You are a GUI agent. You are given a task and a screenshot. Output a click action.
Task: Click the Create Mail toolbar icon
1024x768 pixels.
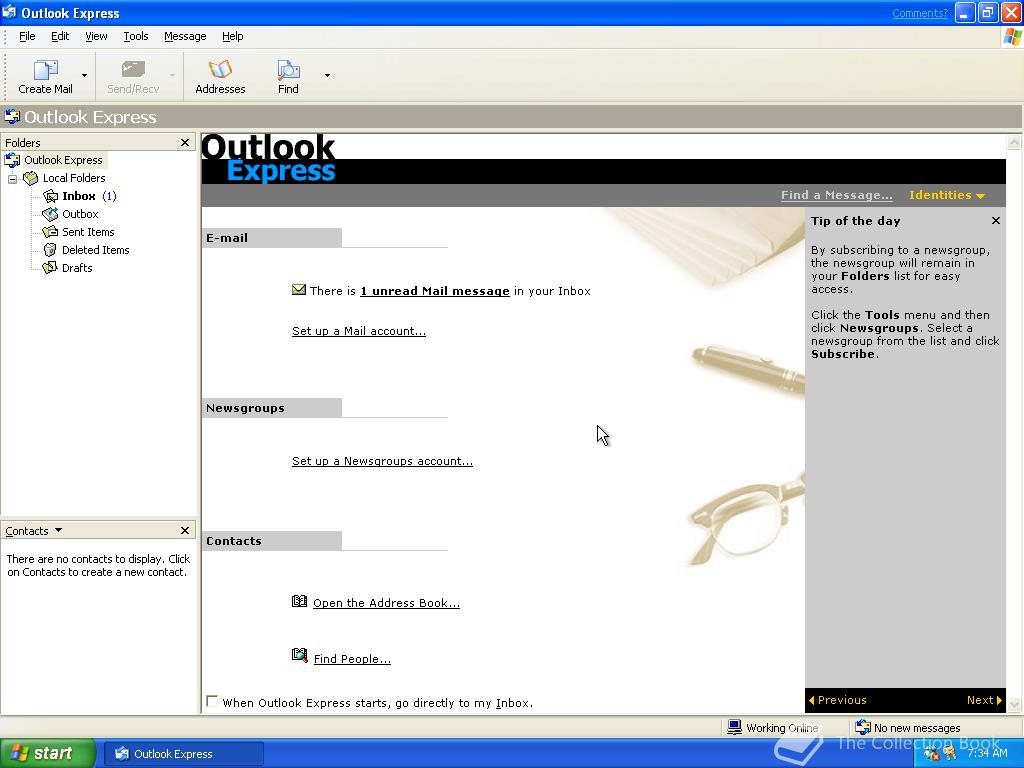[x=45, y=70]
